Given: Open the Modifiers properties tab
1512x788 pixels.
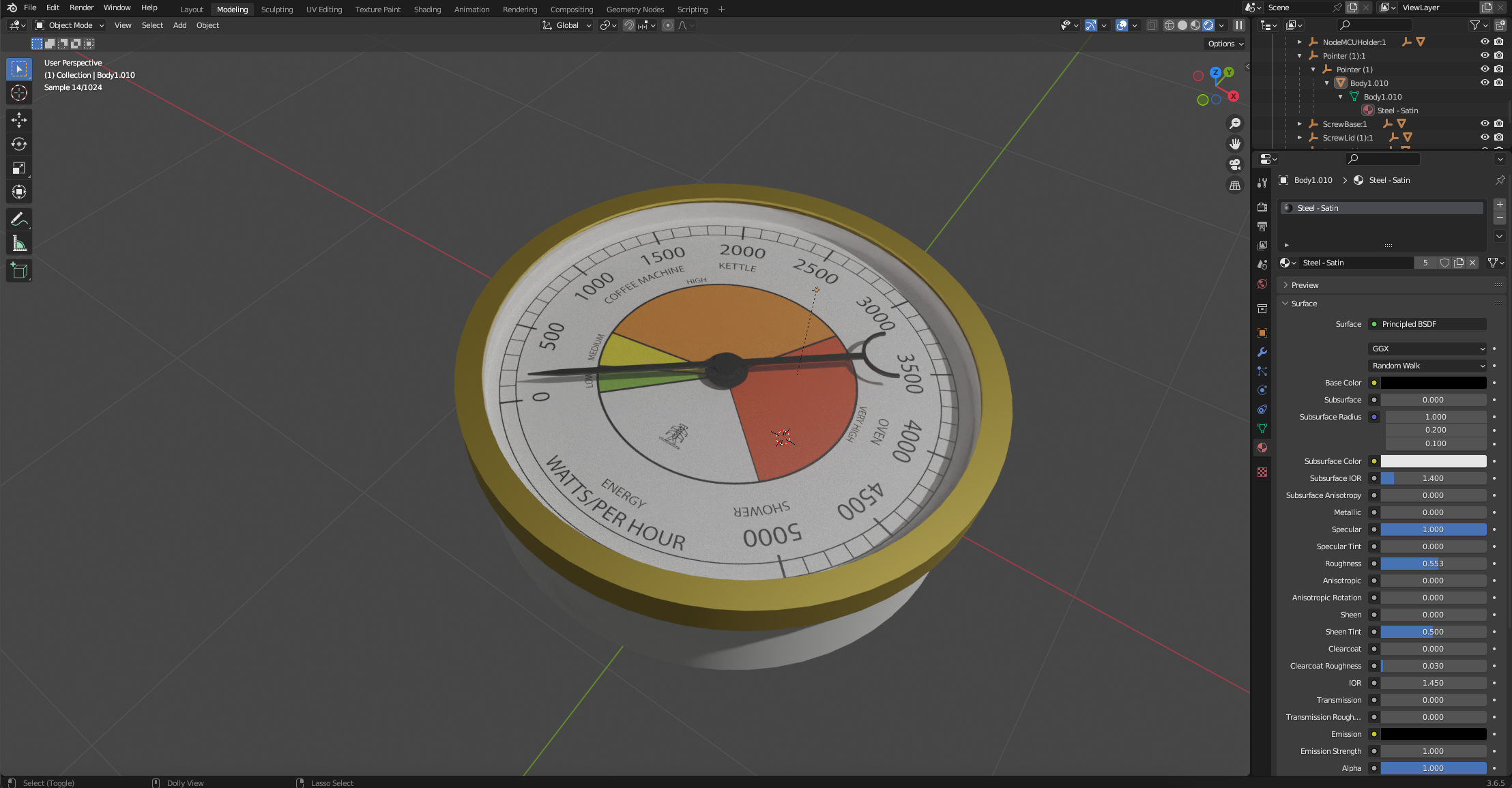Looking at the screenshot, I should pos(1262,352).
